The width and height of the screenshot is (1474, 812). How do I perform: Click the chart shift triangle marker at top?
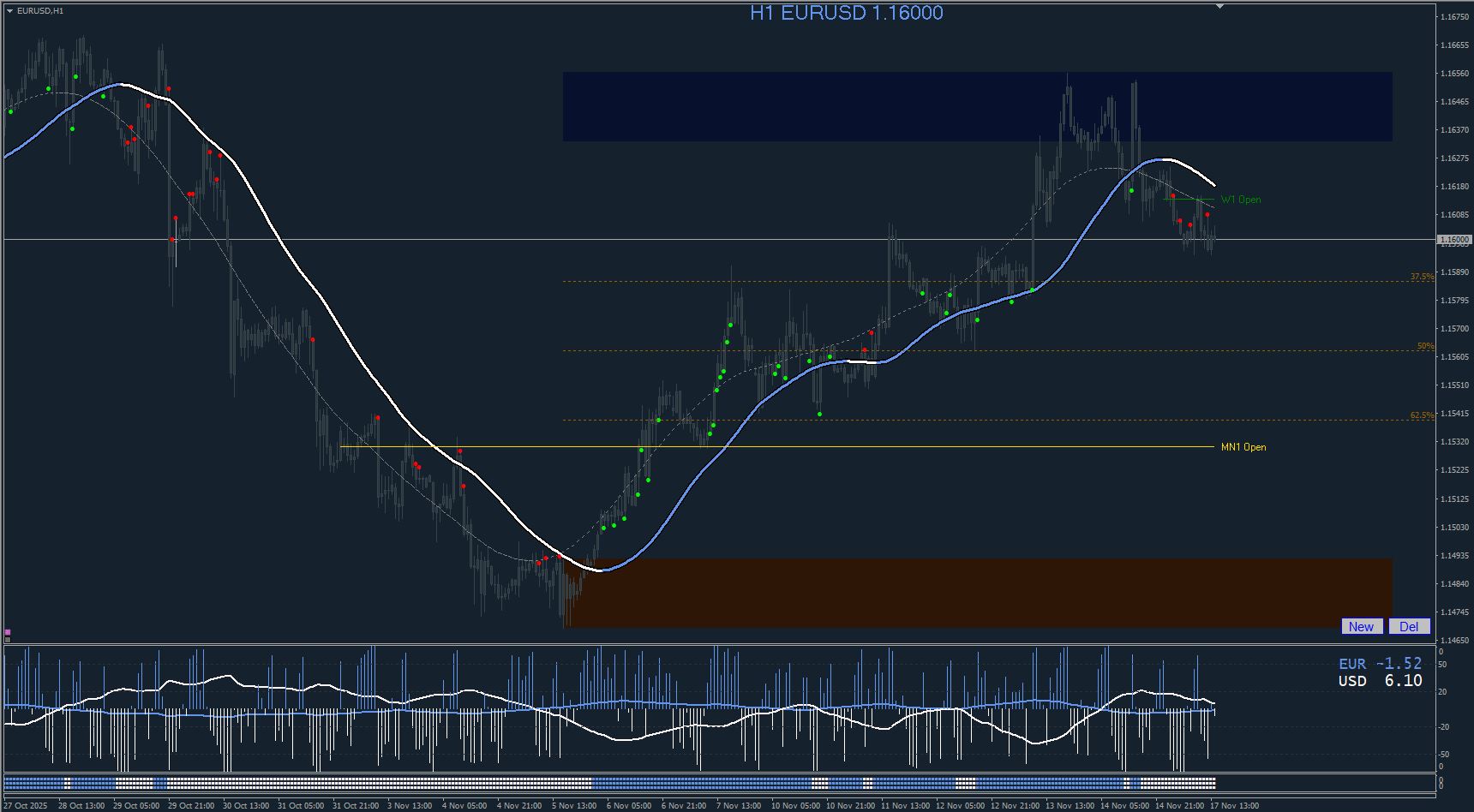1219,6
